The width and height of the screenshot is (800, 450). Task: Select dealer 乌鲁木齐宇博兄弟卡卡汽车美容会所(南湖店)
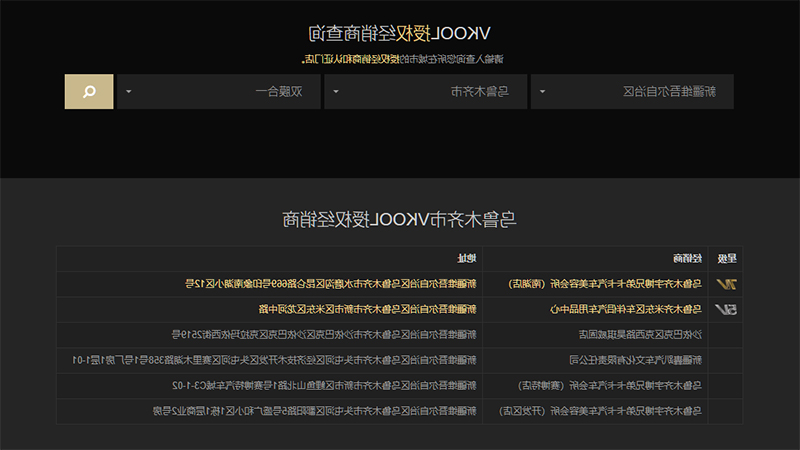point(605,284)
